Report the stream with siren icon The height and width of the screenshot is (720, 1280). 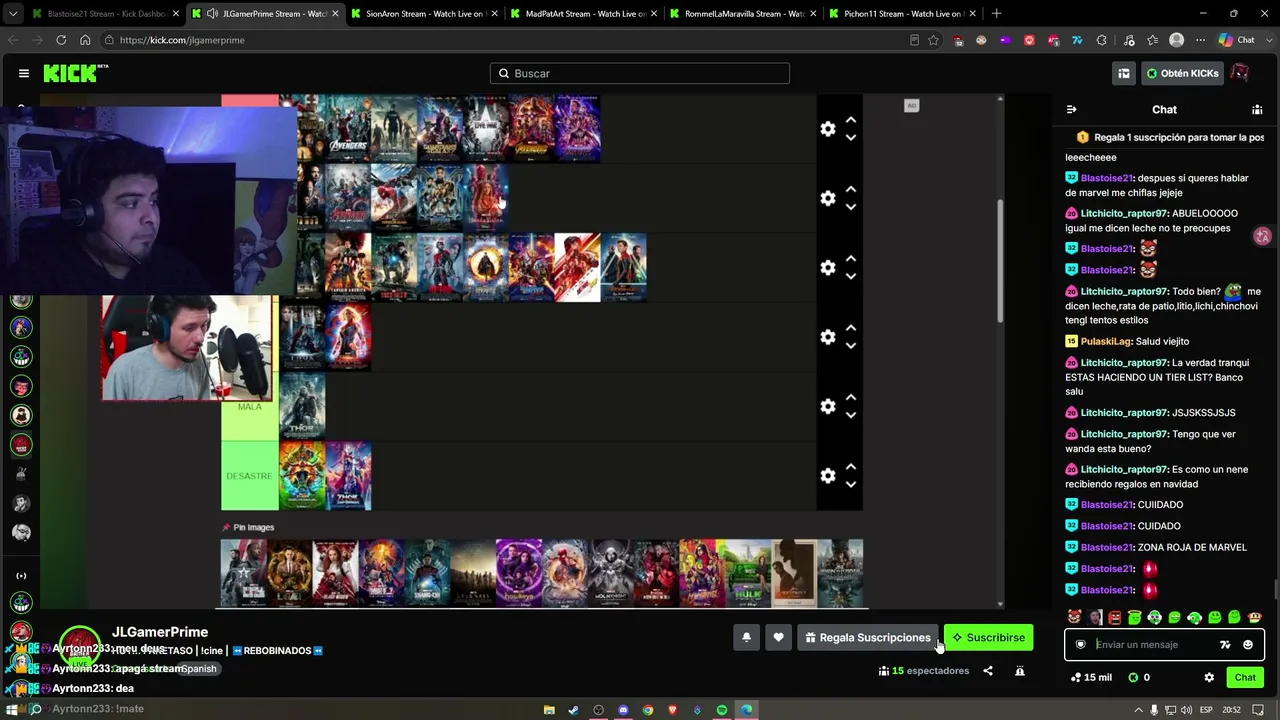pyautogui.click(x=1020, y=671)
